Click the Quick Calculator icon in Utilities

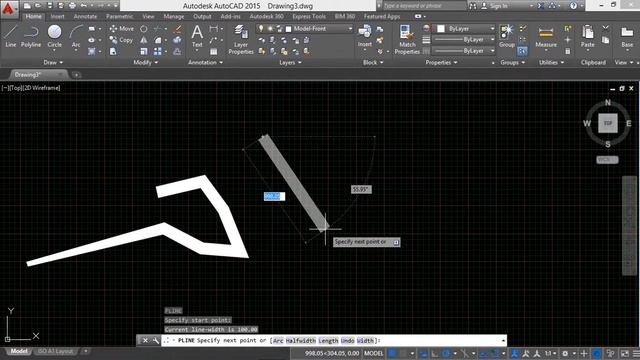(x=567, y=51)
